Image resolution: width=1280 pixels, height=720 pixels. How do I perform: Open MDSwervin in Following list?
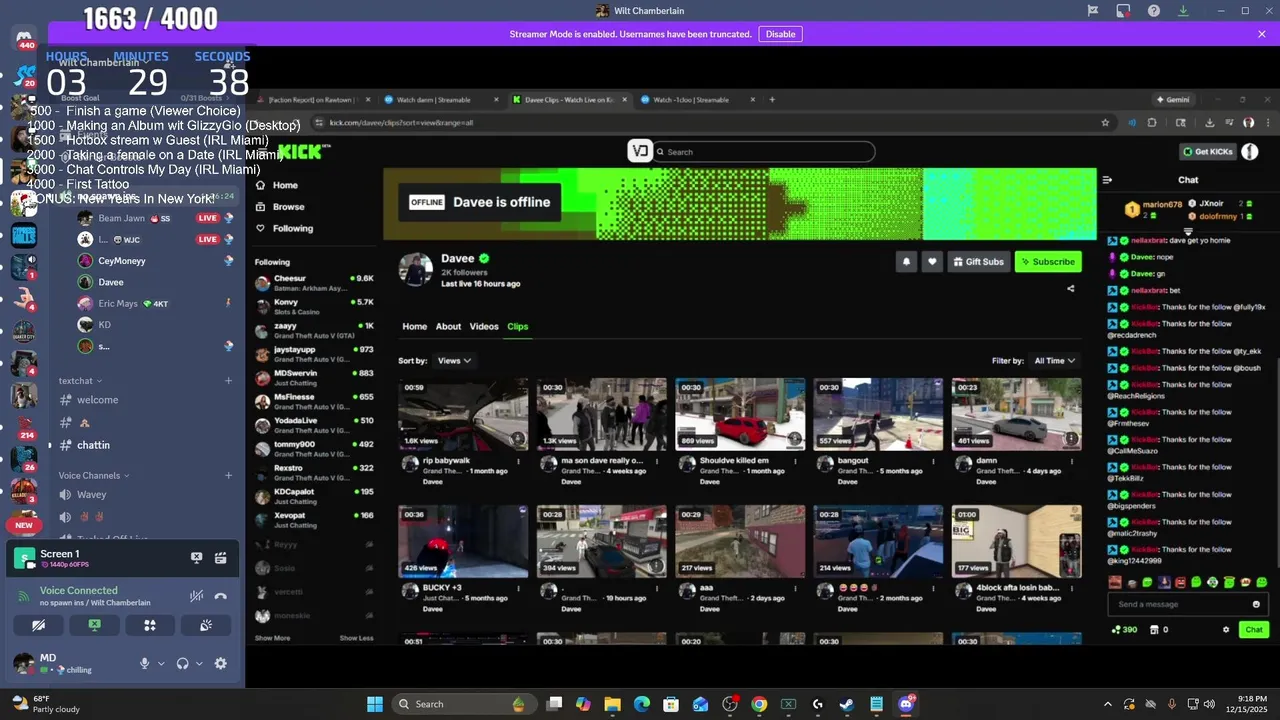coord(314,377)
